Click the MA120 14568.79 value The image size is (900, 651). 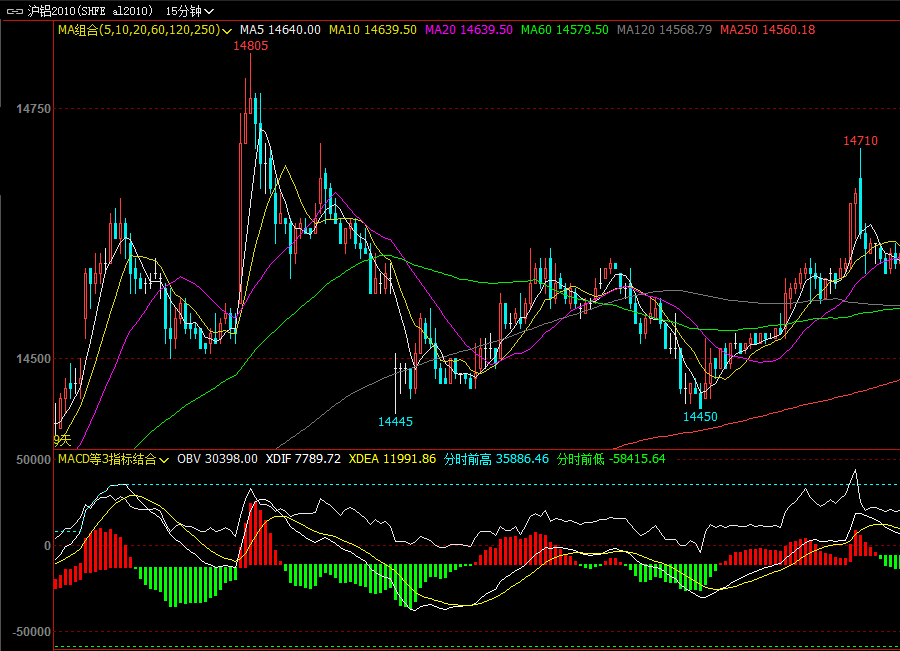(664, 30)
